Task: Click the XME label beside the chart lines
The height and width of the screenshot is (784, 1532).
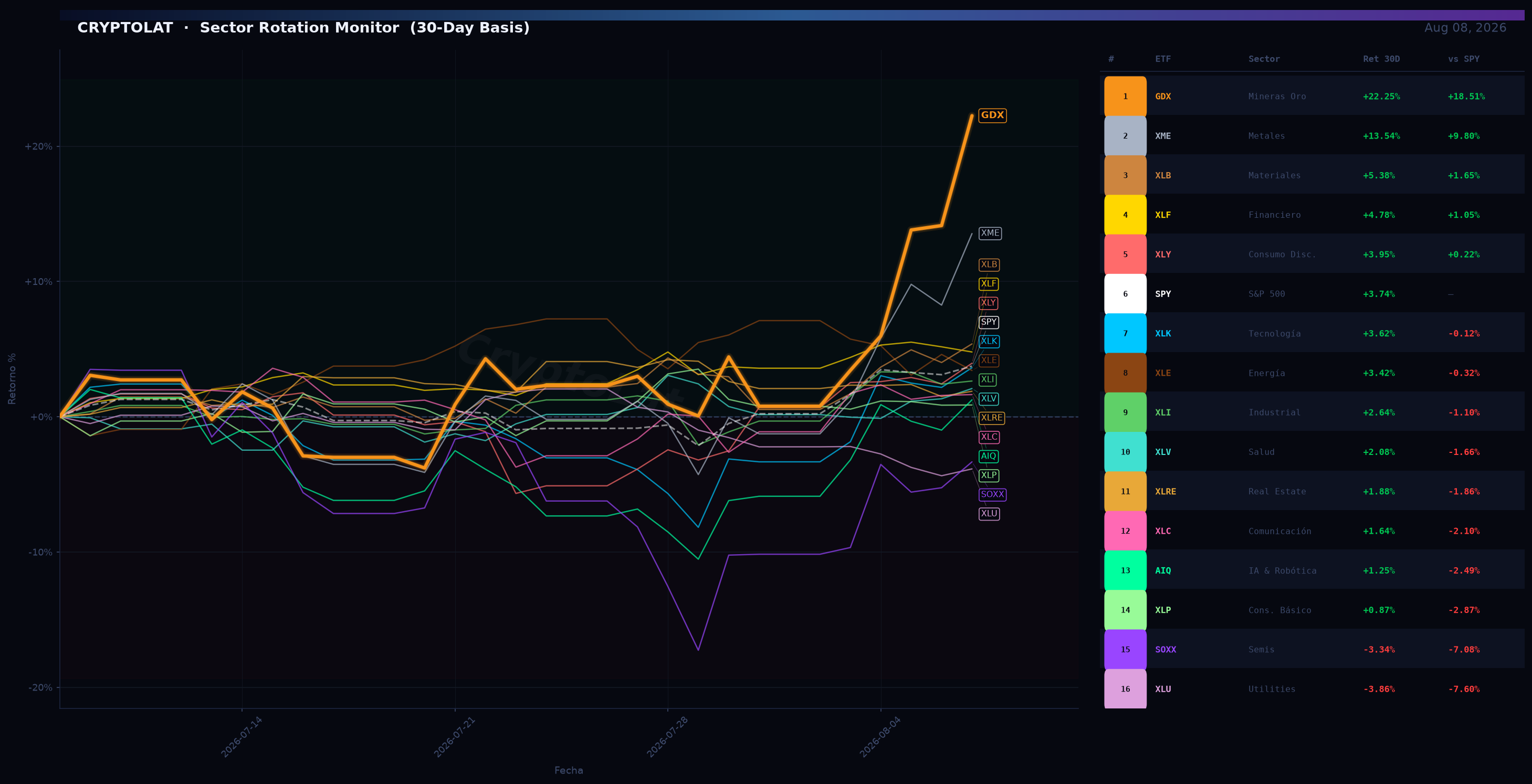Action: click(990, 233)
